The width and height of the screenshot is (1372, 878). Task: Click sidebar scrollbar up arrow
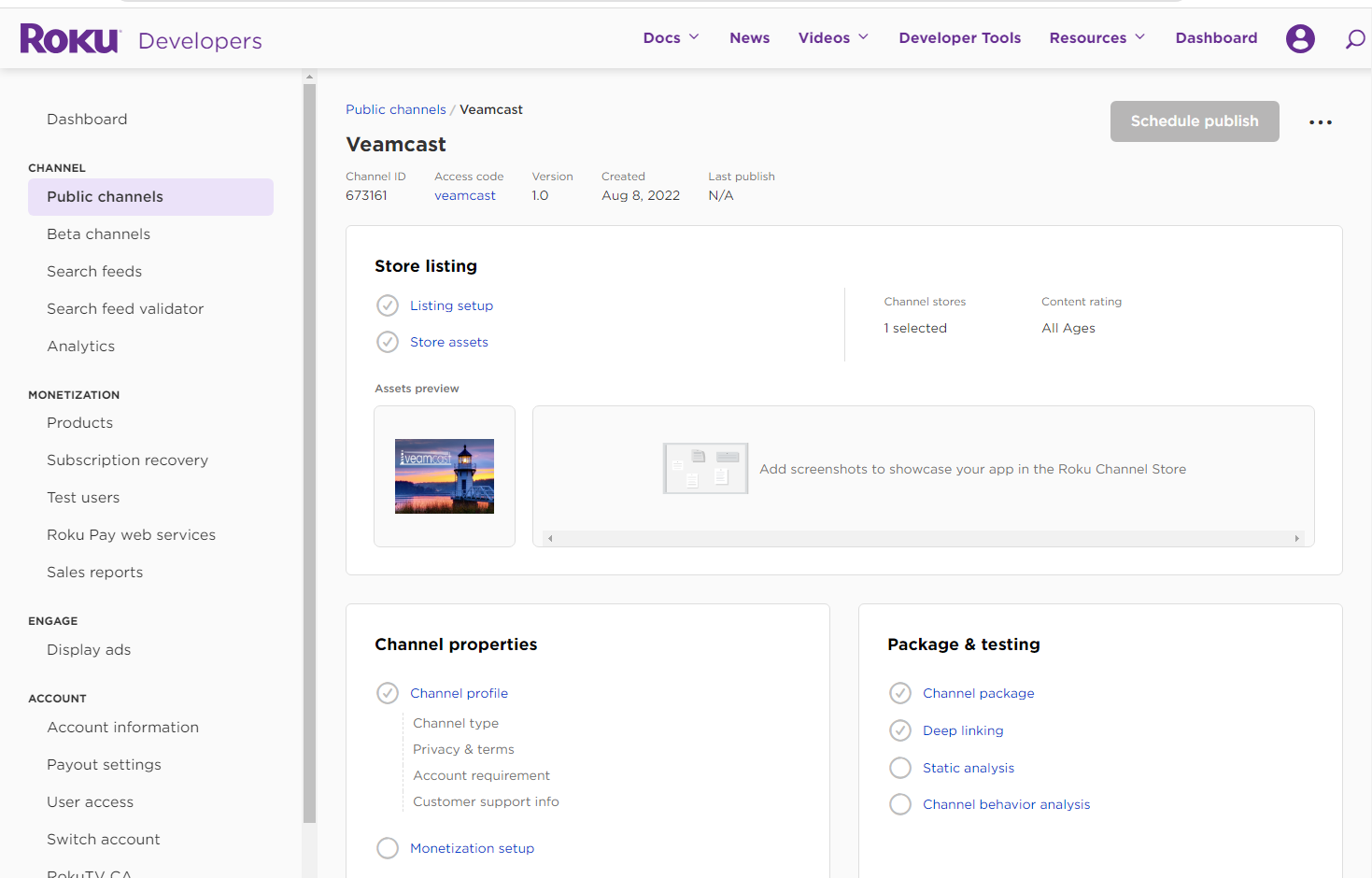pos(309,77)
